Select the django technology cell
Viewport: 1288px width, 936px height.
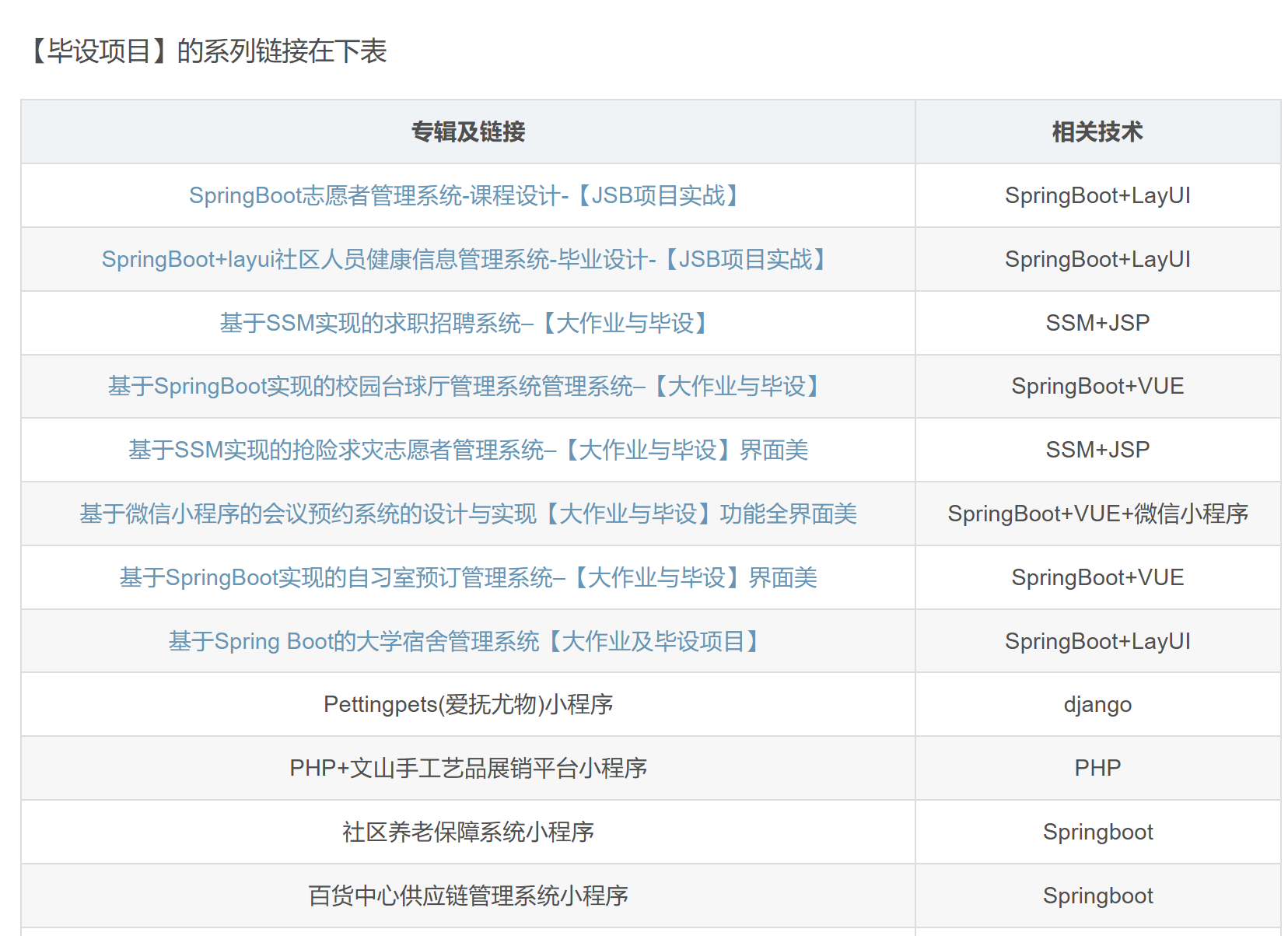click(x=1097, y=704)
